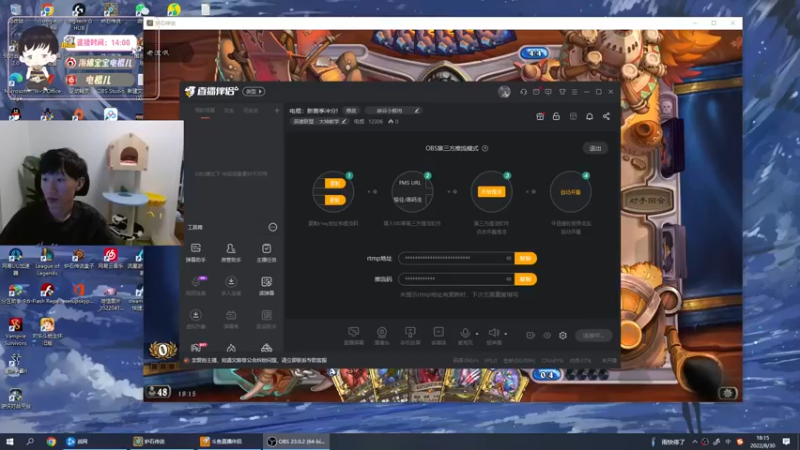Click the stream key masked input field
This screenshot has height=450, width=800.
[x=457, y=279]
